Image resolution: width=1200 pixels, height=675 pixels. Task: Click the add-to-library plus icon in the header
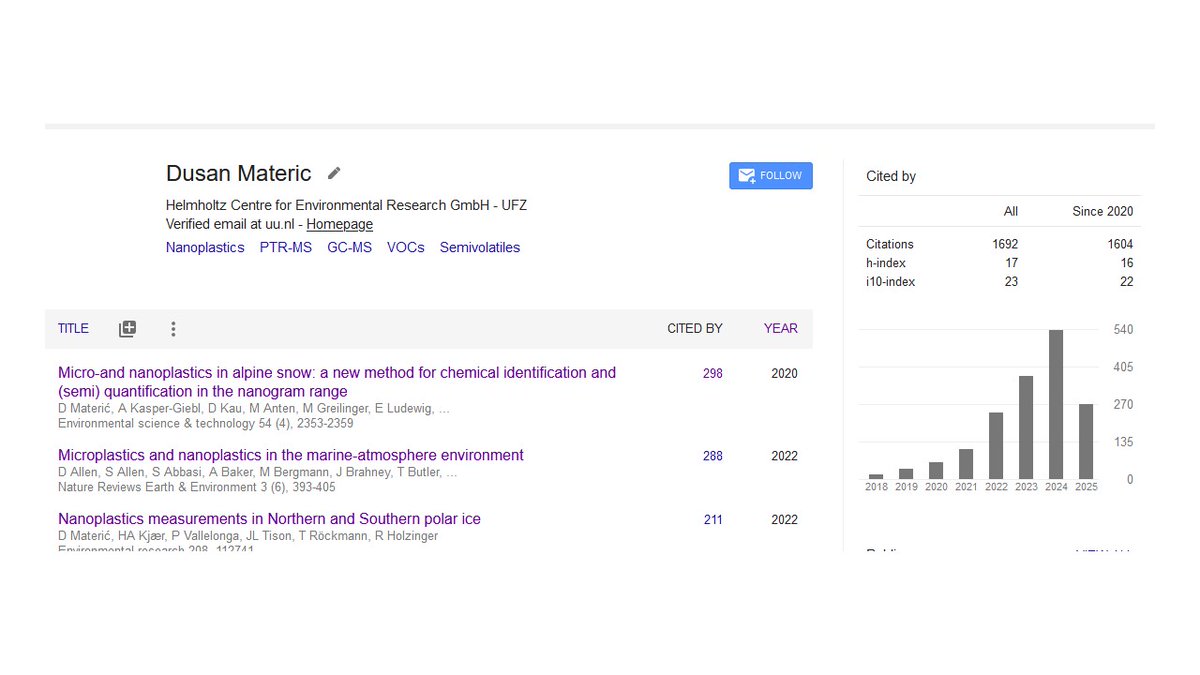[x=127, y=328]
